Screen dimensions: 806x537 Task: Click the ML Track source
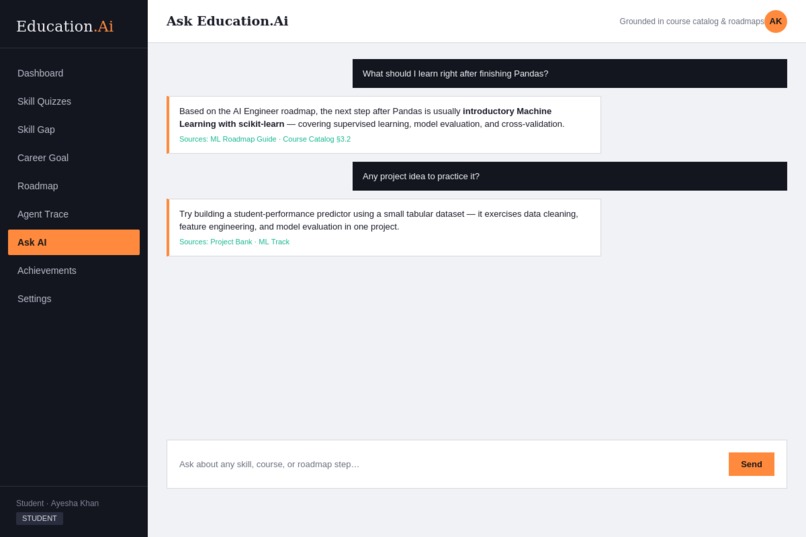coord(274,242)
